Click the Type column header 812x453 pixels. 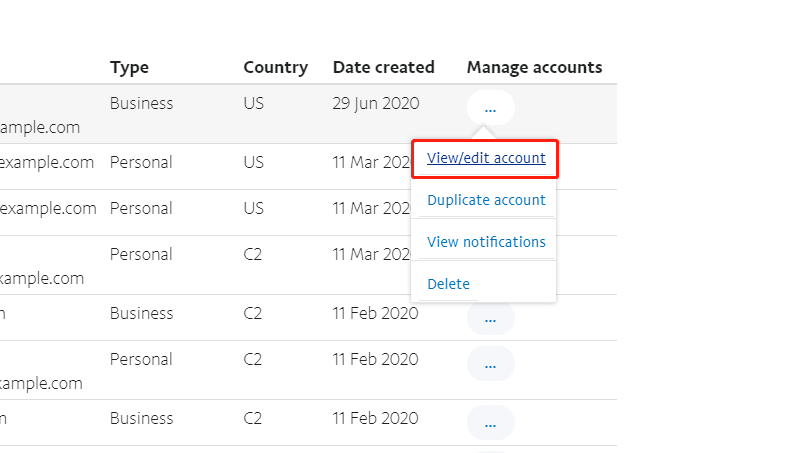coord(129,67)
